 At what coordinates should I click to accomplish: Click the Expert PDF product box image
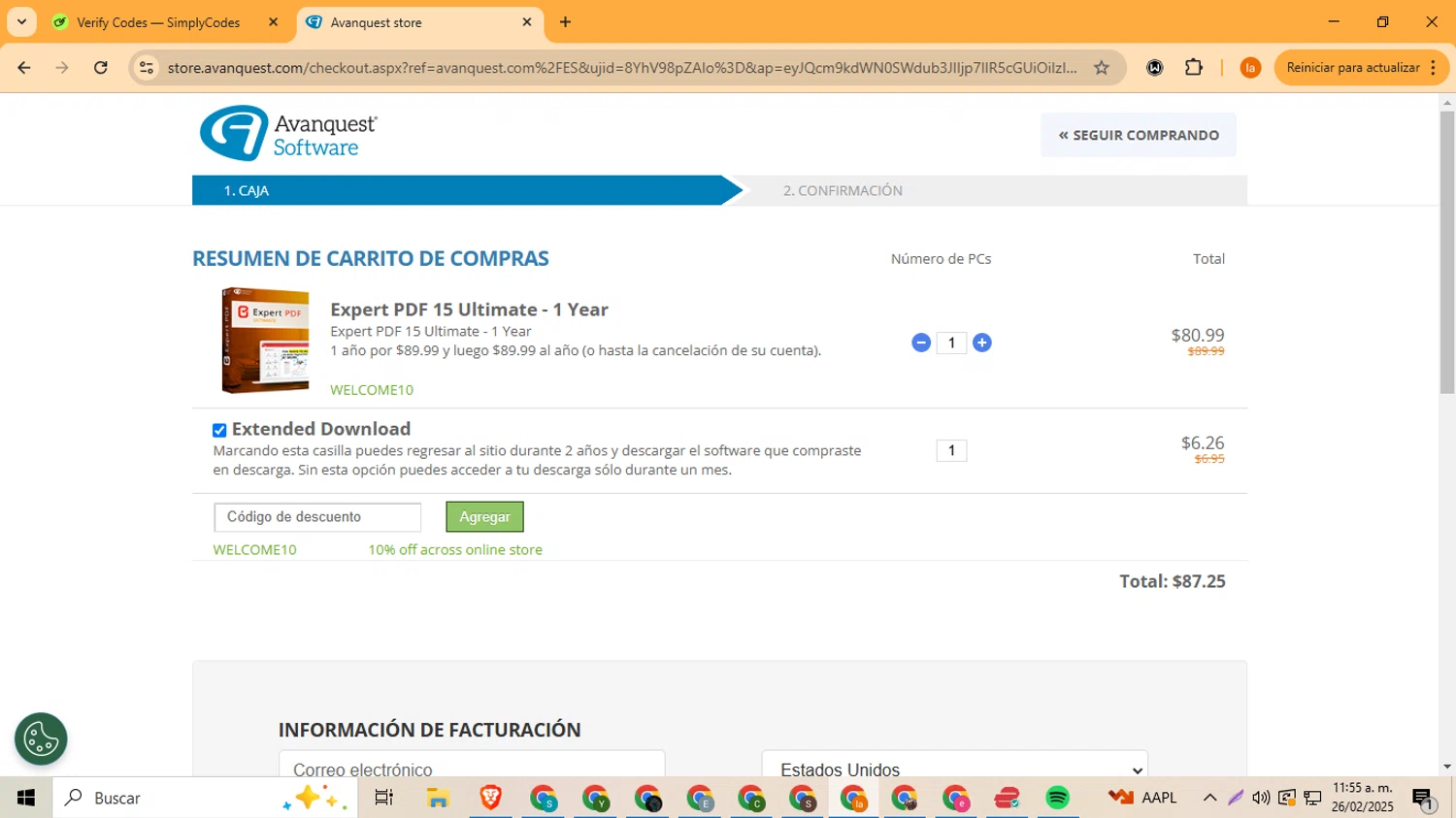click(265, 341)
